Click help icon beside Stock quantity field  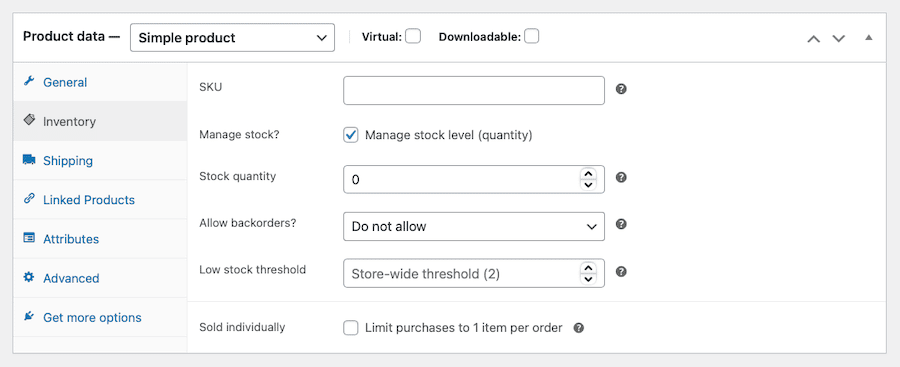click(x=621, y=177)
